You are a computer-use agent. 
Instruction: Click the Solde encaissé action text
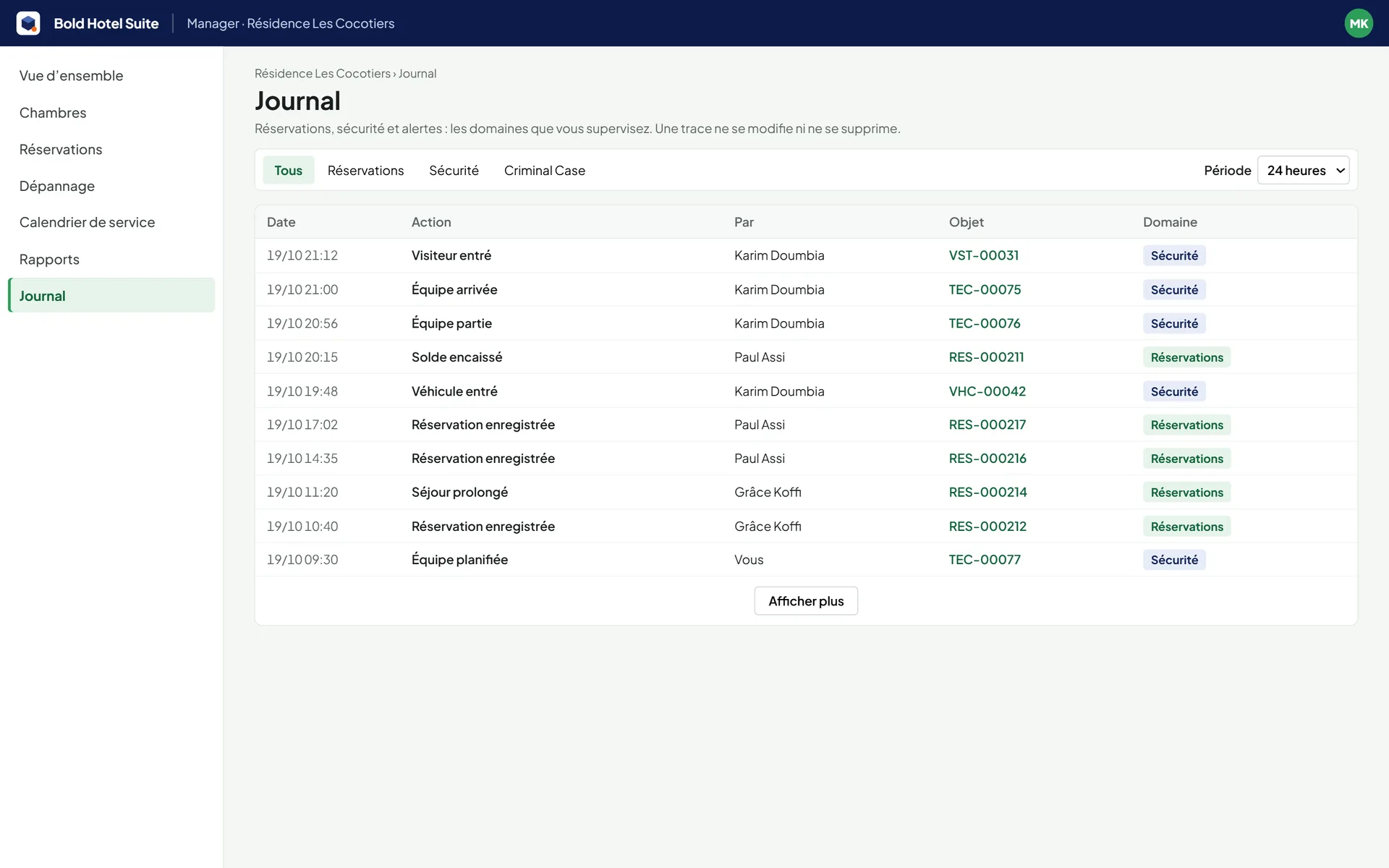pyautogui.click(x=456, y=357)
